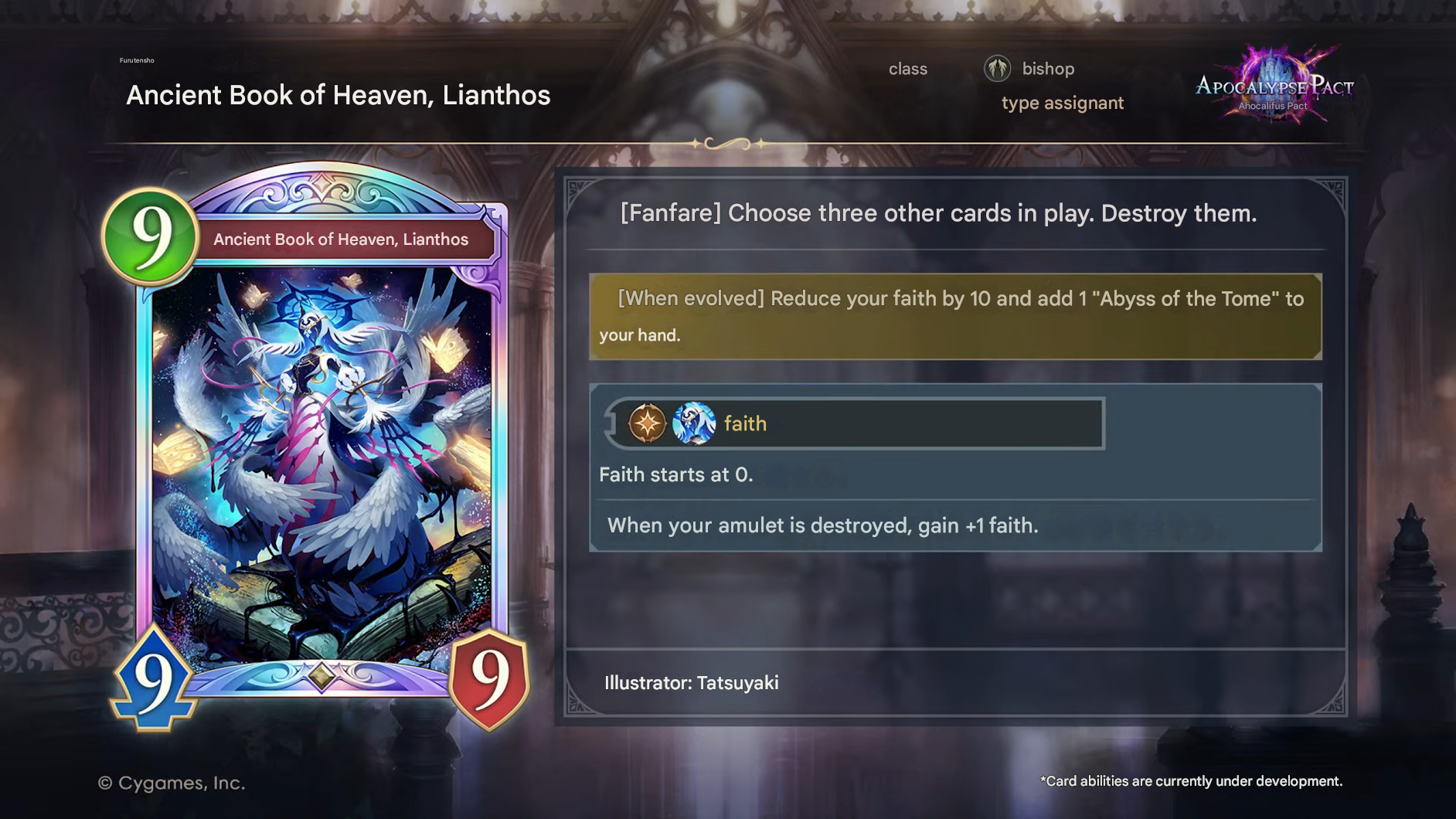Click Illustrator: Tatsuyaki credit
The image size is (1456, 819).
[692, 683]
